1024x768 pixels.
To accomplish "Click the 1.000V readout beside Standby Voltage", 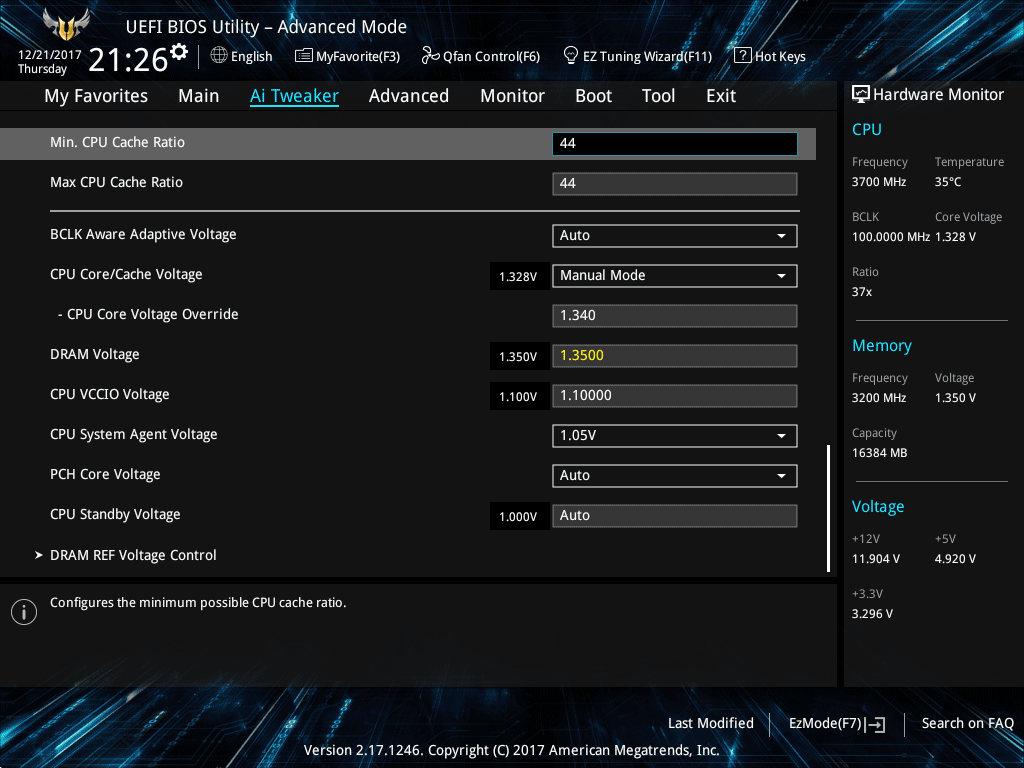I will point(519,516).
